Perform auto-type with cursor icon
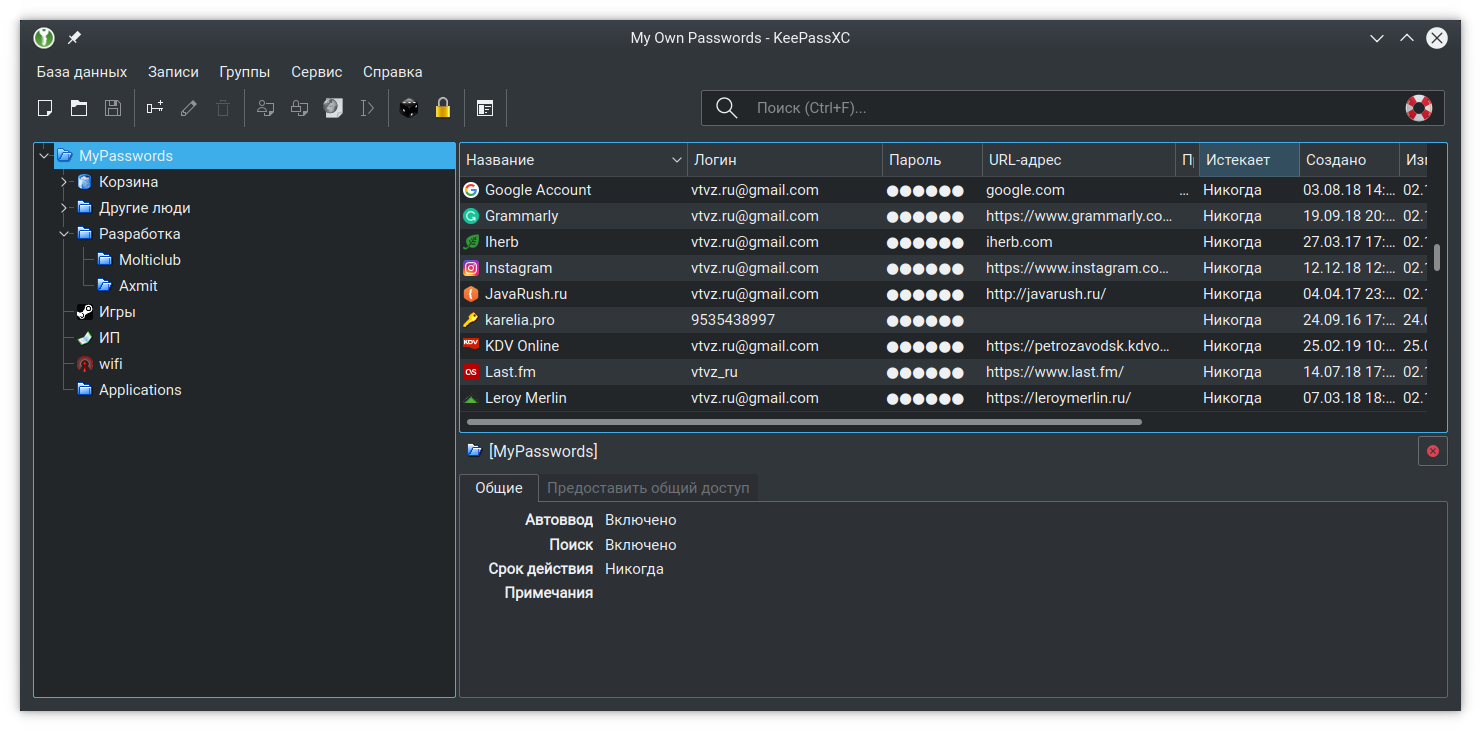This screenshot has height=731, width=1481. coord(367,108)
